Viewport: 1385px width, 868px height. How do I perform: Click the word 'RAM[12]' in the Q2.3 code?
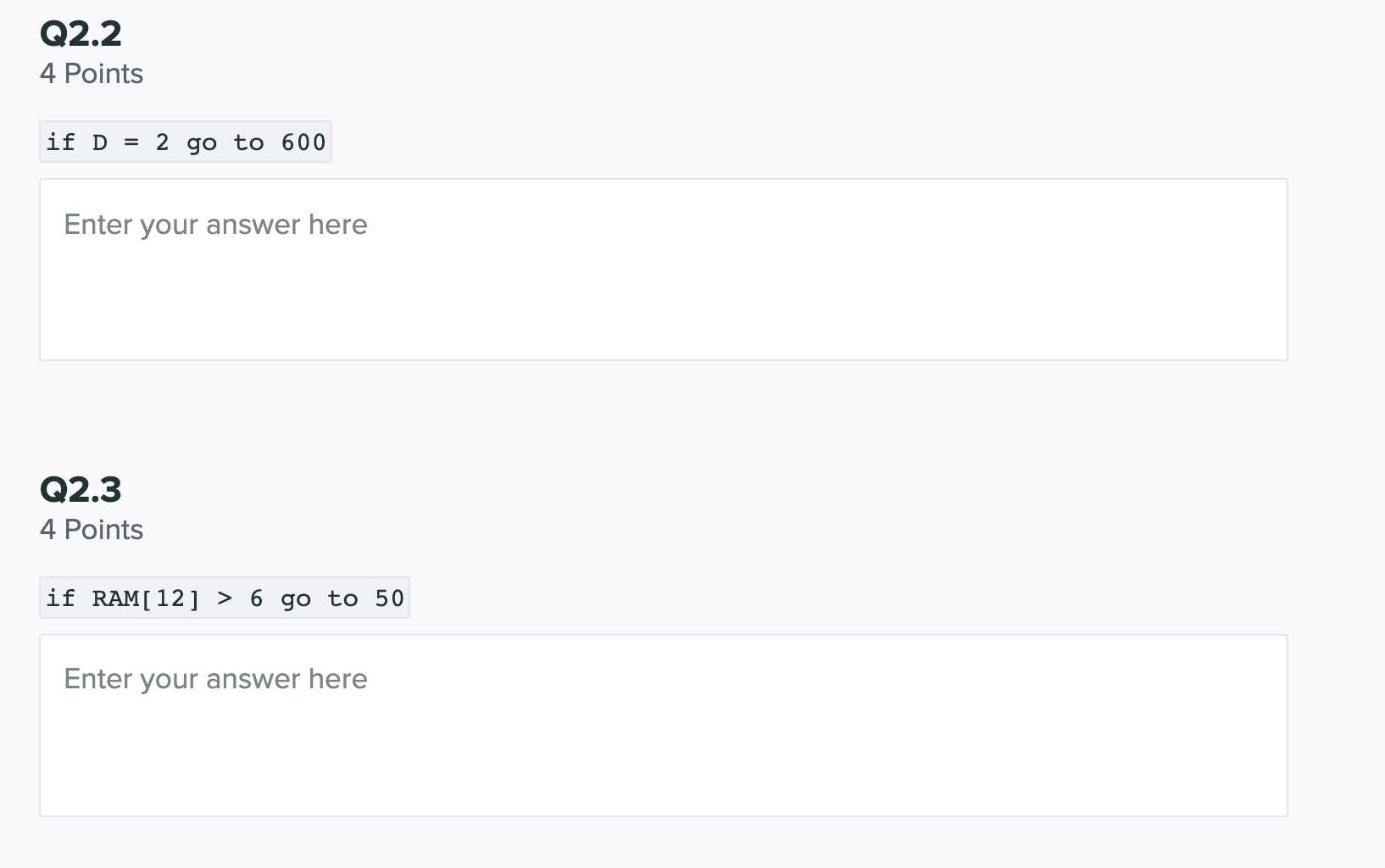[146, 598]
